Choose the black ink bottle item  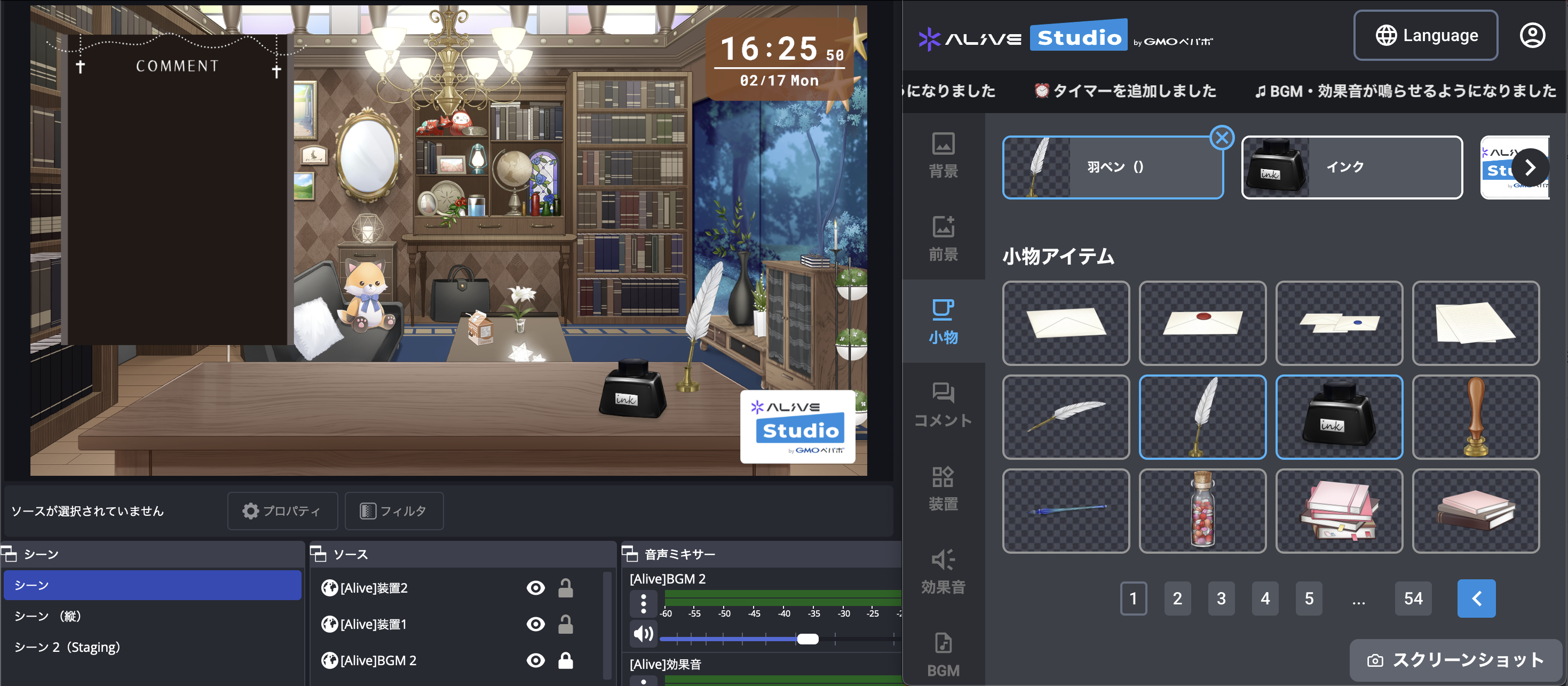click(x=1339, y=417)
